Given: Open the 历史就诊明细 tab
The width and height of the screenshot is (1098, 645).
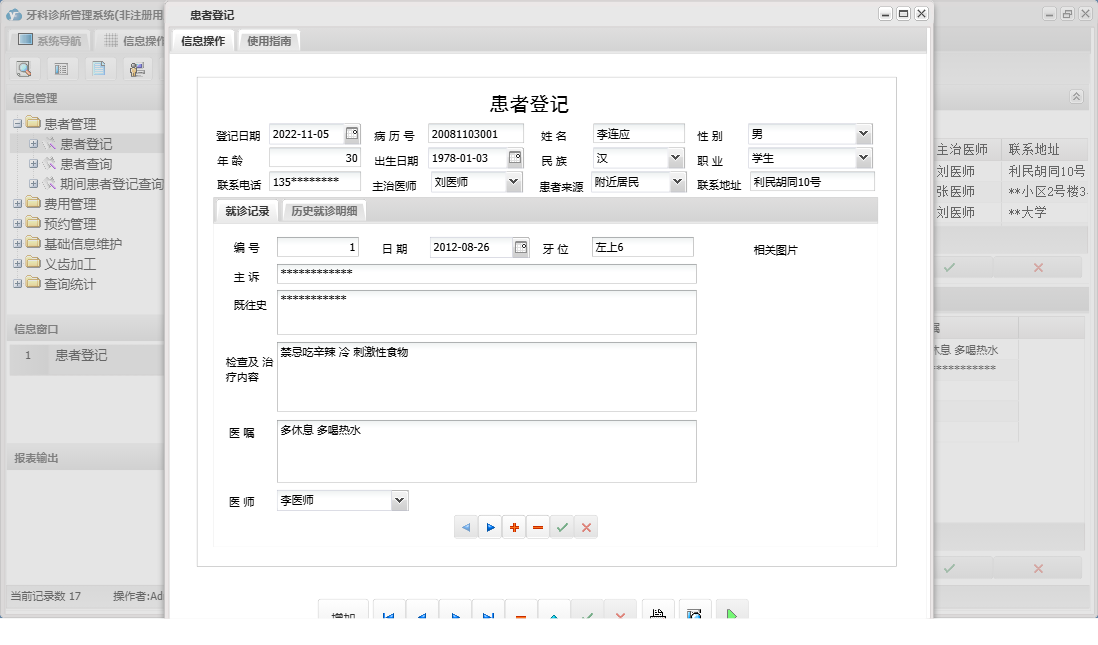Looking at the screenshot, I should 327,211.
